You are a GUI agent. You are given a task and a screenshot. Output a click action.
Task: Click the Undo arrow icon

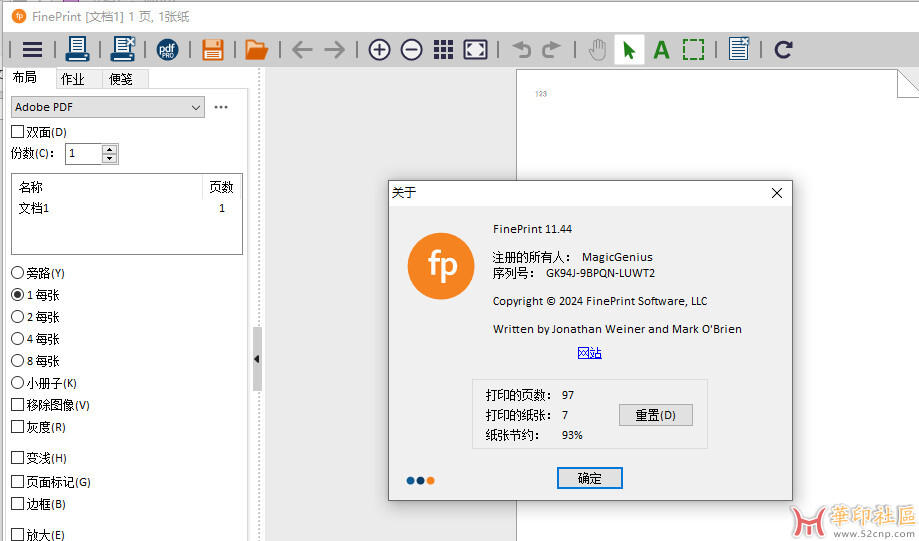tap(521, 50)
